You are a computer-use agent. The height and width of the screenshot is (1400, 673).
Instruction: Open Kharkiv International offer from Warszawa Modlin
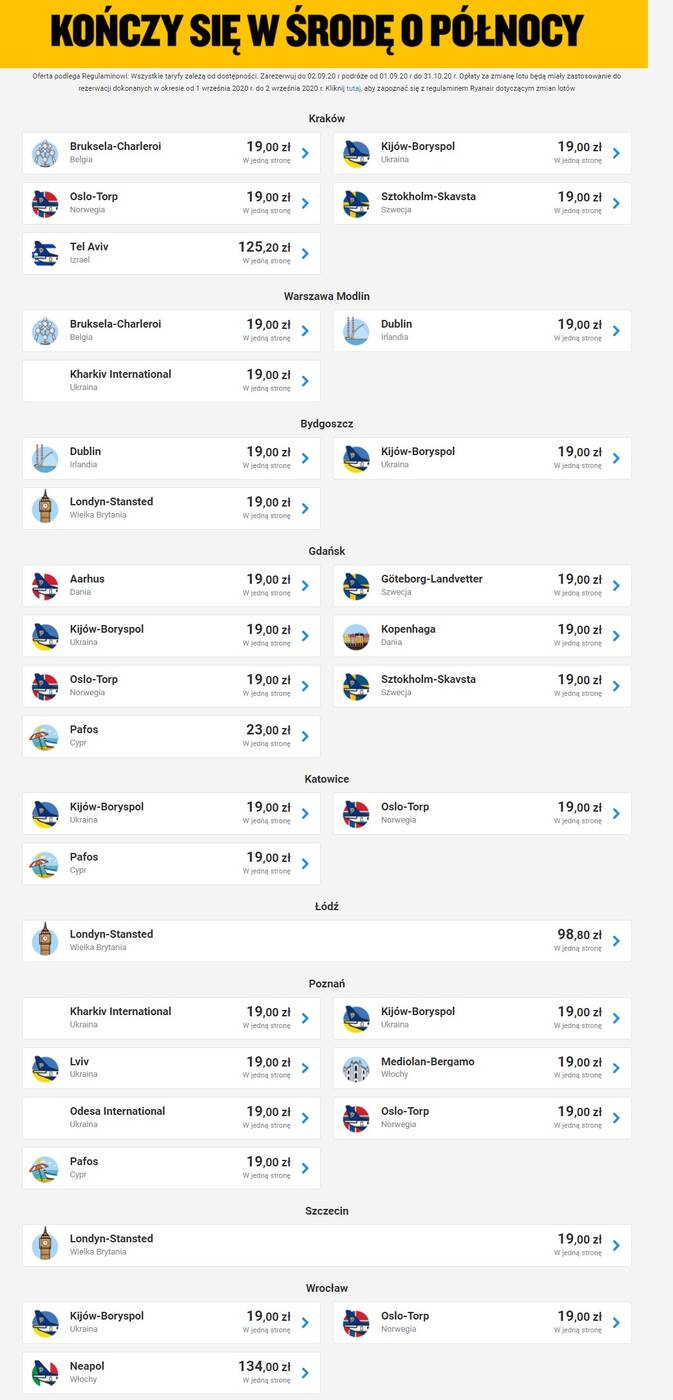click(x=171, y=381)
